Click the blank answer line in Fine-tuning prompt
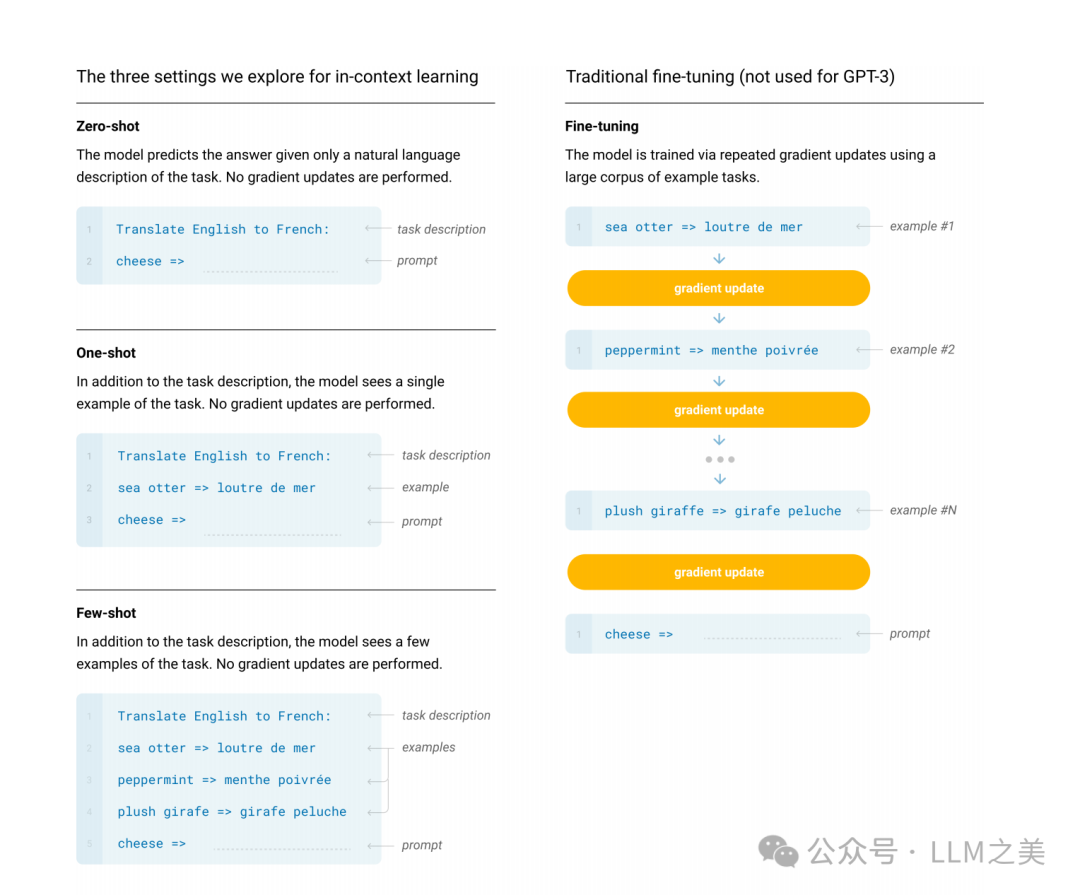Image resolution: width=1080 pixels, height=895 pixels. click(771, 637)
